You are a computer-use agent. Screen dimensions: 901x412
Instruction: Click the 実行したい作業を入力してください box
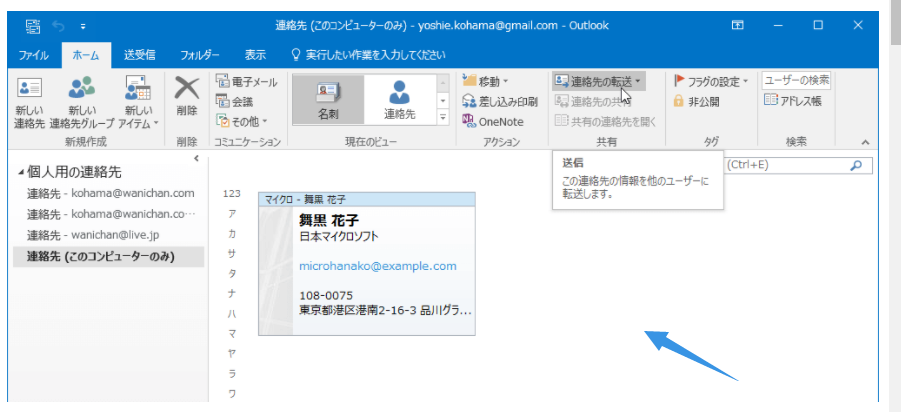[x=369, y=56]
